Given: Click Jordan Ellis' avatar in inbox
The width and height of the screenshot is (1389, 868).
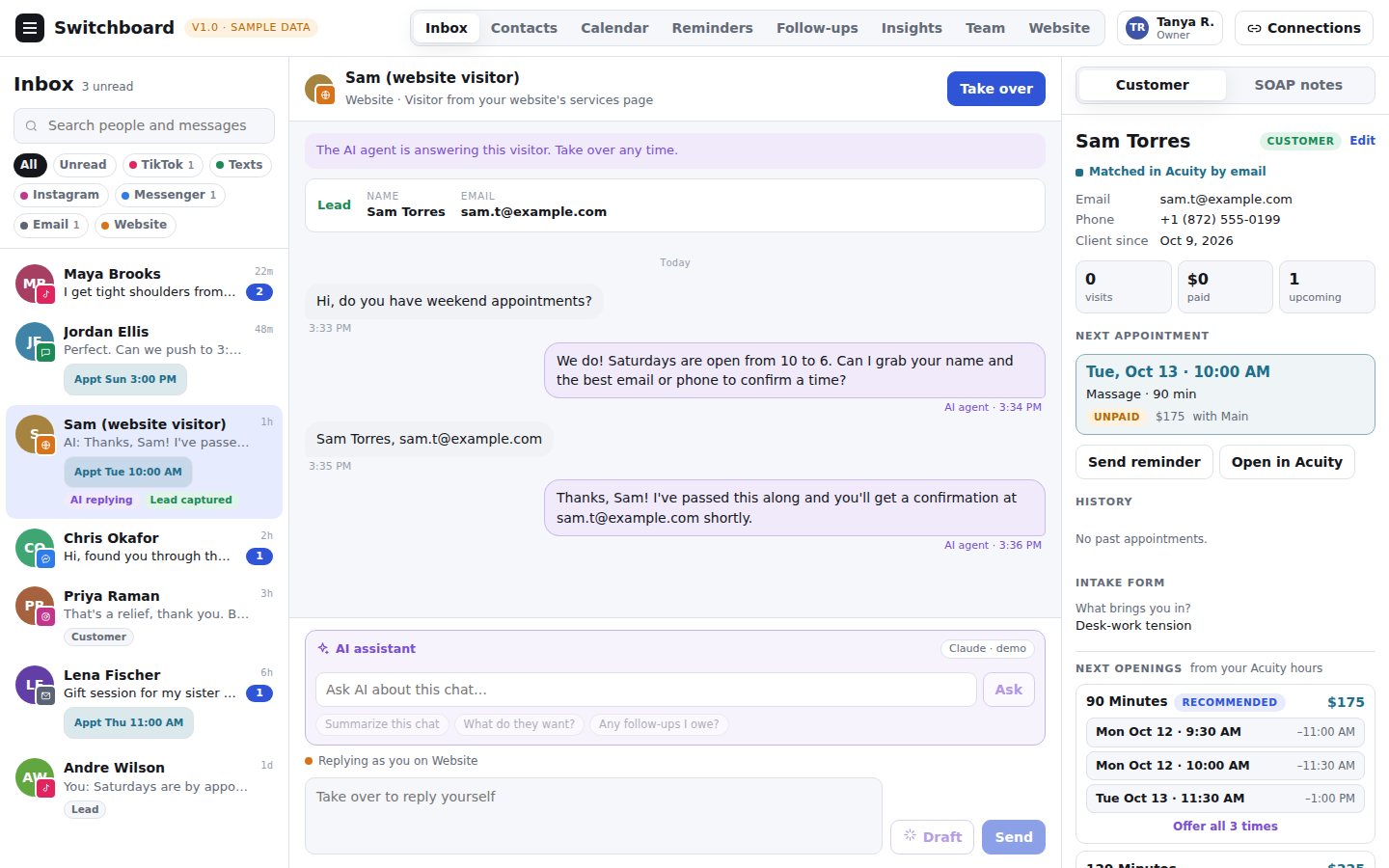Looking at the screenshot, I should (x=35, y=341).
